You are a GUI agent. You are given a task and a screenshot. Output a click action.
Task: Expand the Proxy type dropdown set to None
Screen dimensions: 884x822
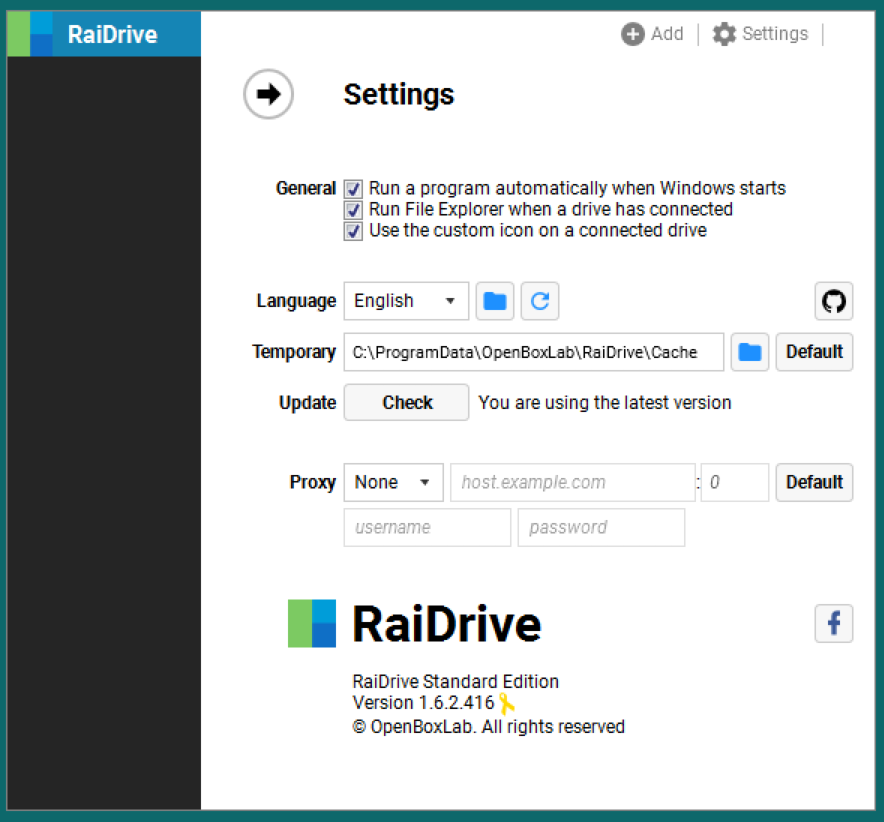pos(393,482)
